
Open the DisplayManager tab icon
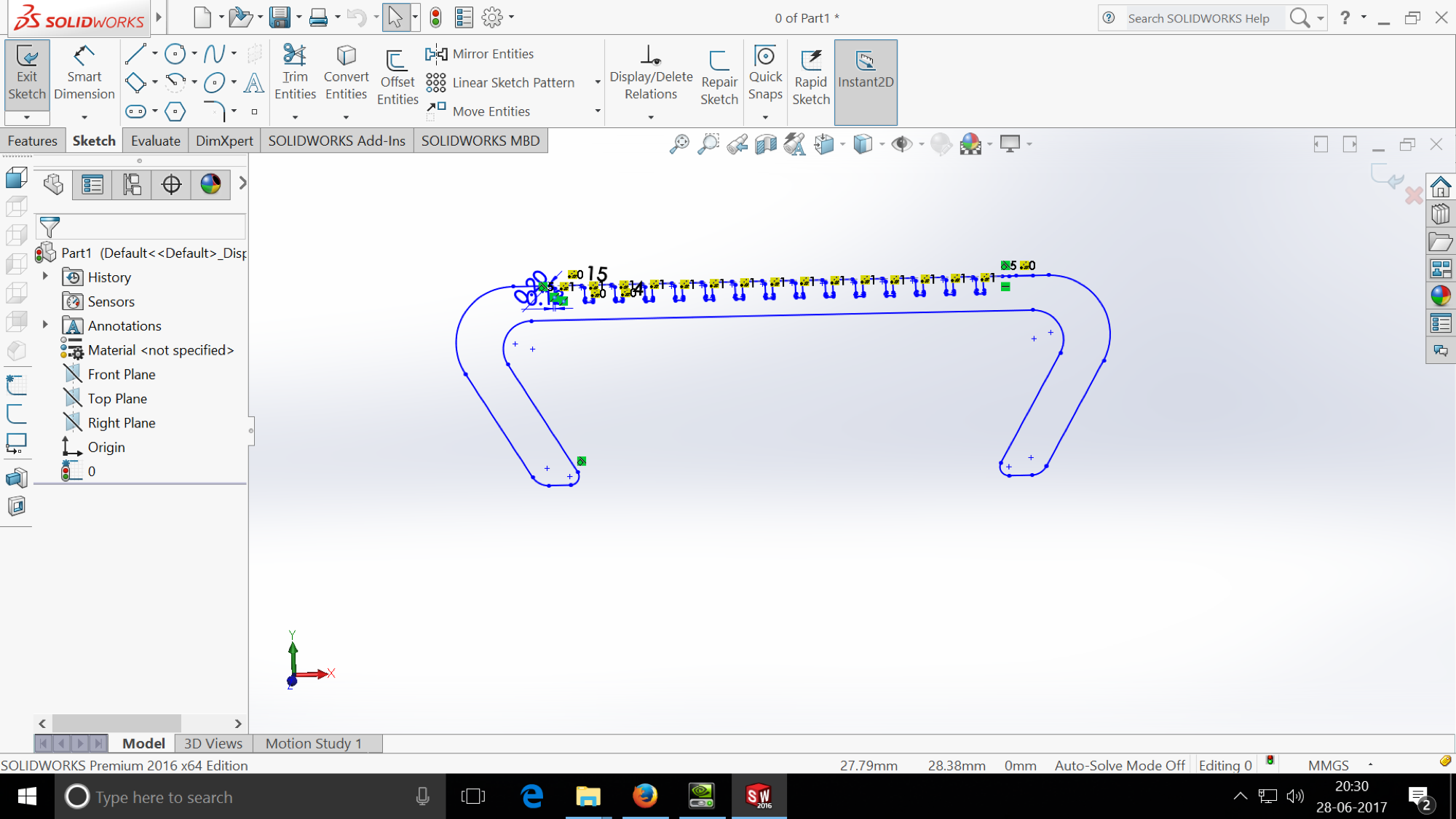(210, 184)
